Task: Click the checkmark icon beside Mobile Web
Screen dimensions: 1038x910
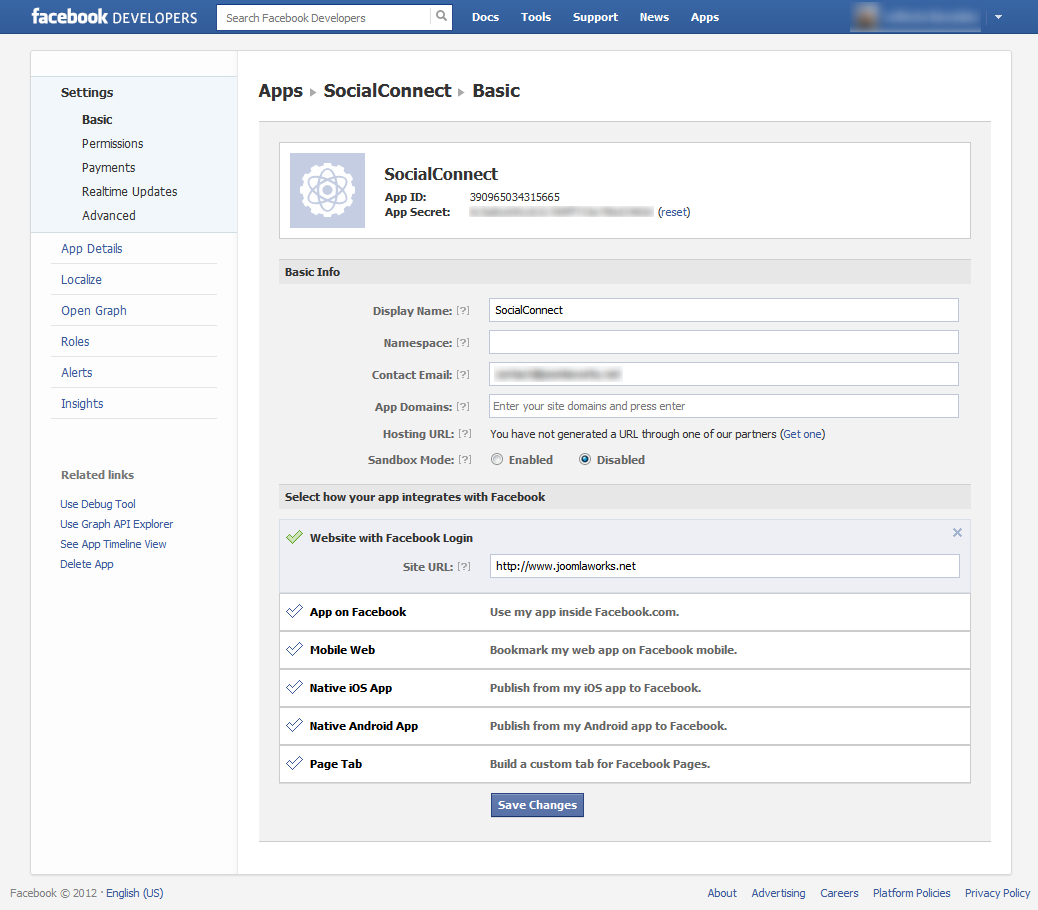Action: click(295, 649)
